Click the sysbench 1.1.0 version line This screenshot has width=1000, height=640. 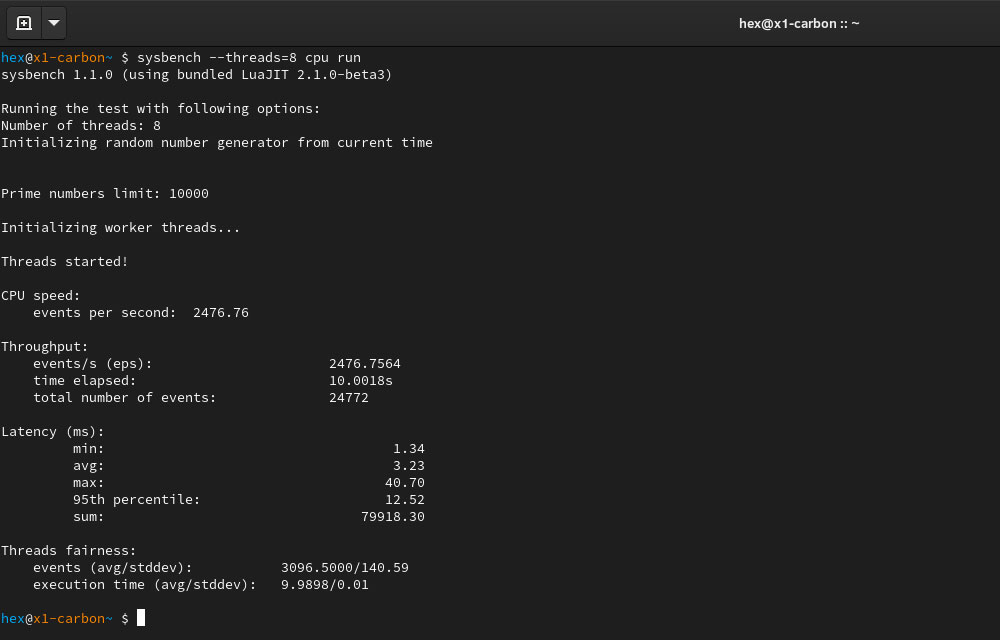196,75
